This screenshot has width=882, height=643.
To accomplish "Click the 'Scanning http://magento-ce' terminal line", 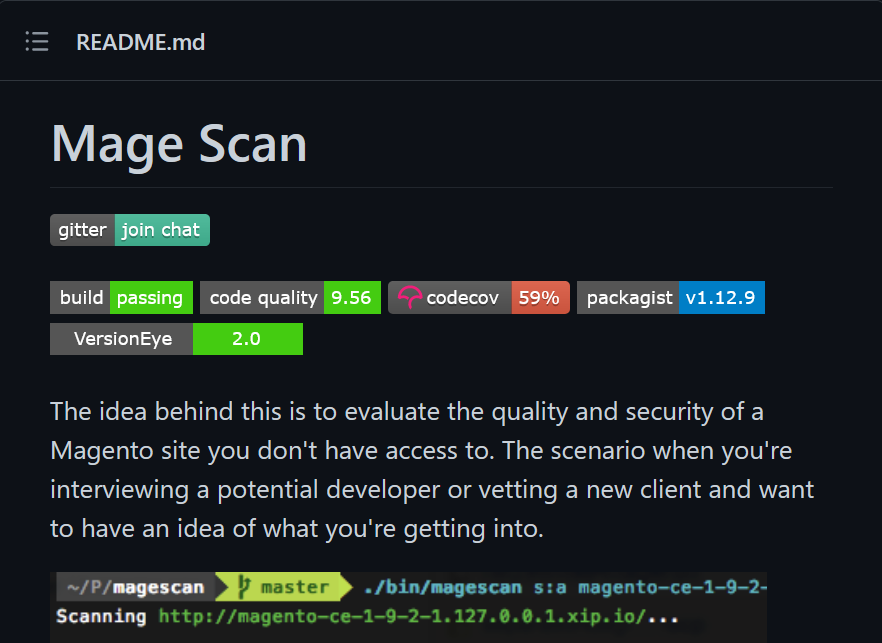I will (367, 617).
